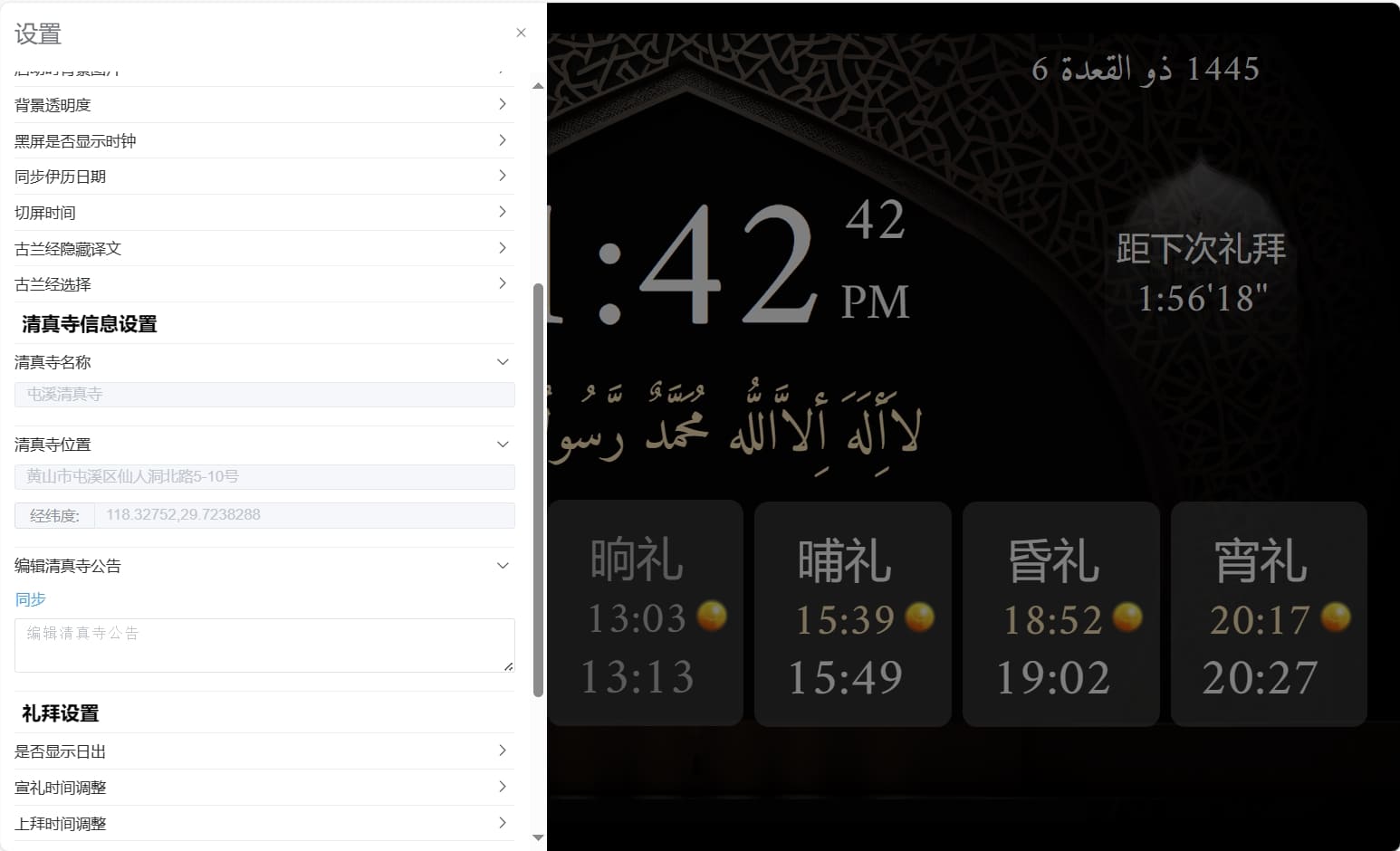Close the 设置 settings panel
The width and height of the screenshot is (1400, 851).
pos(521,33)
